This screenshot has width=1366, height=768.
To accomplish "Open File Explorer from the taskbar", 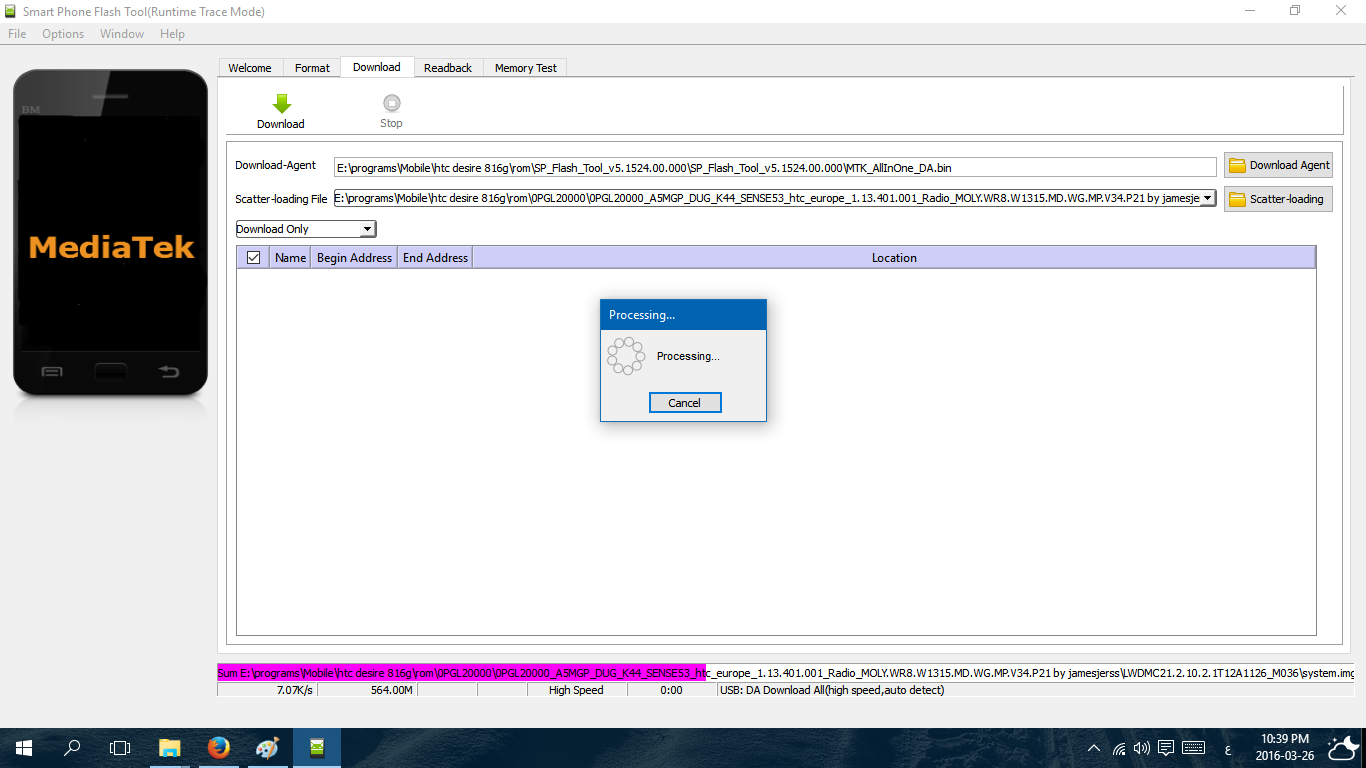I will point(170,747).
